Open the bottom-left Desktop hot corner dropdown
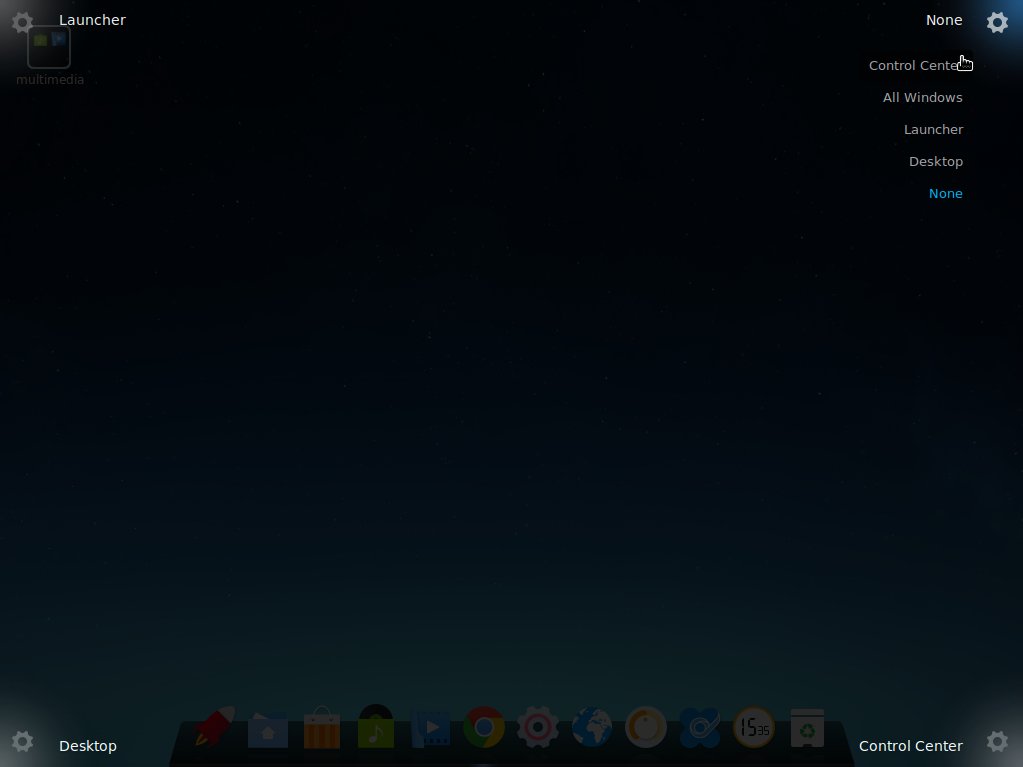This screenshot has height=767, width=1023. 87,746
